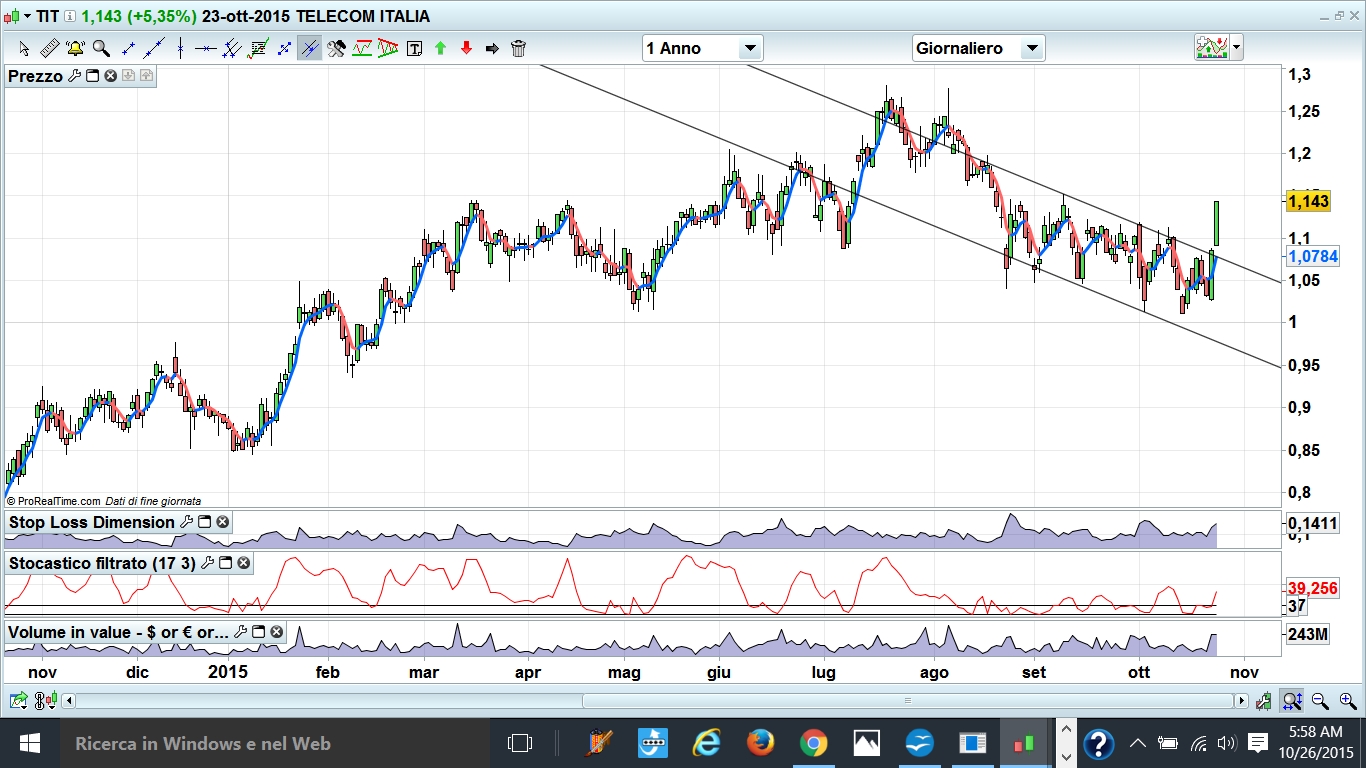Open Firefox from the taskbar
1366x768 pixels.
760,743
